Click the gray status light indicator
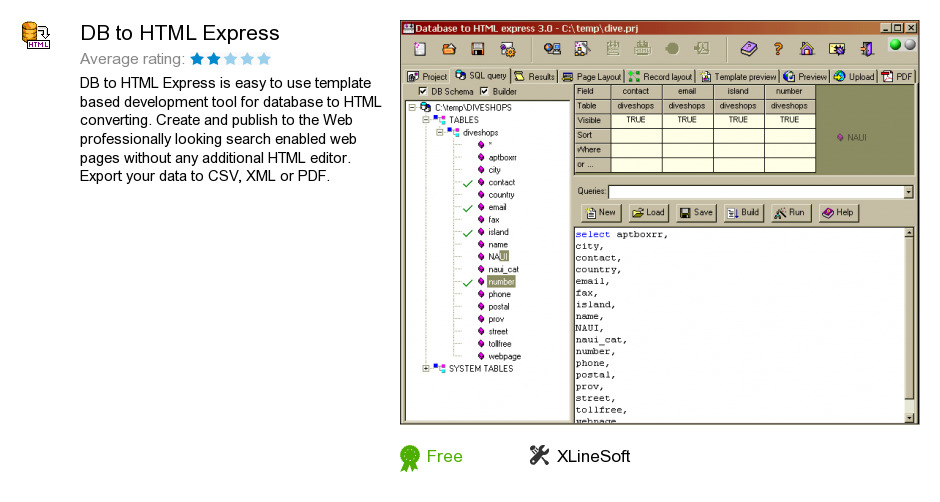Viewport: 940px width, 502px height. tap(910, 44)
